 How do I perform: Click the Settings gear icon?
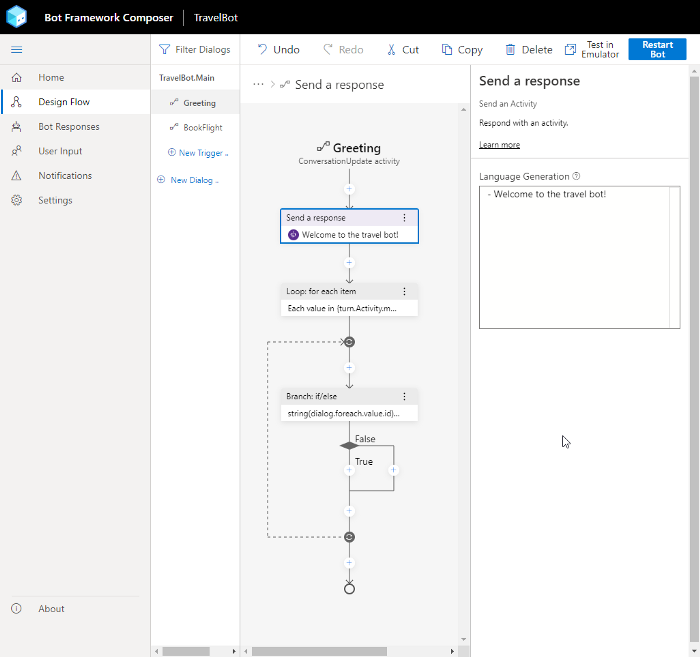click(x=17, y=200)
